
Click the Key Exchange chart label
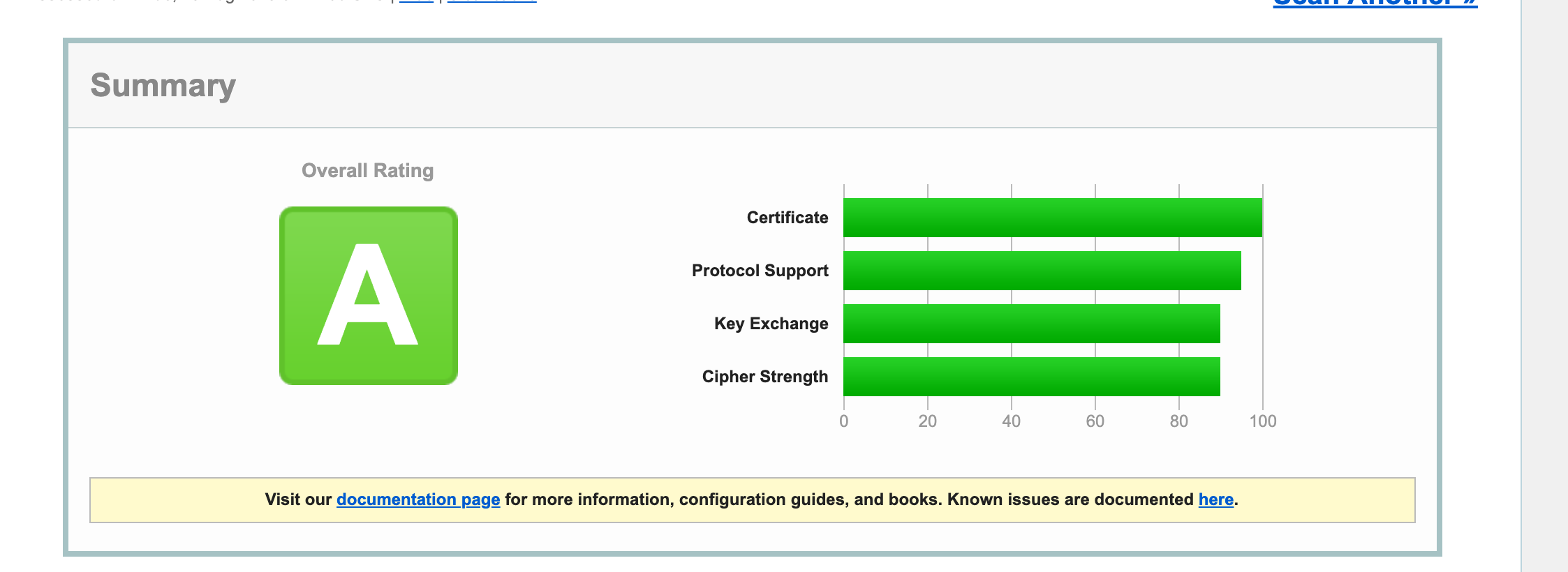click(x=771, y=324)
